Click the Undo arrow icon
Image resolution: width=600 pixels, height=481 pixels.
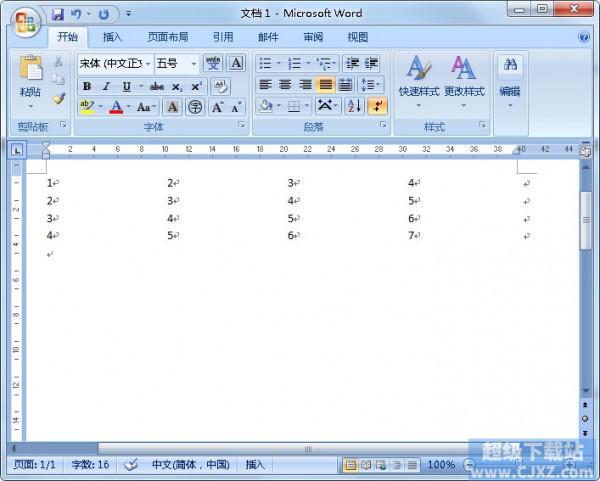(x=76, y=14)
